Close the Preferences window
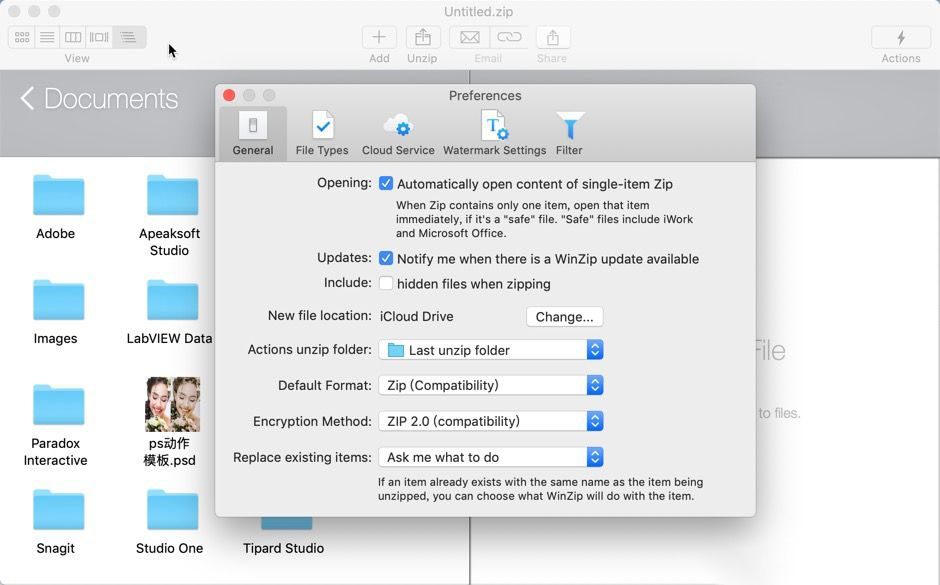This screenshot has height=585, width=940. pos(229,95)
